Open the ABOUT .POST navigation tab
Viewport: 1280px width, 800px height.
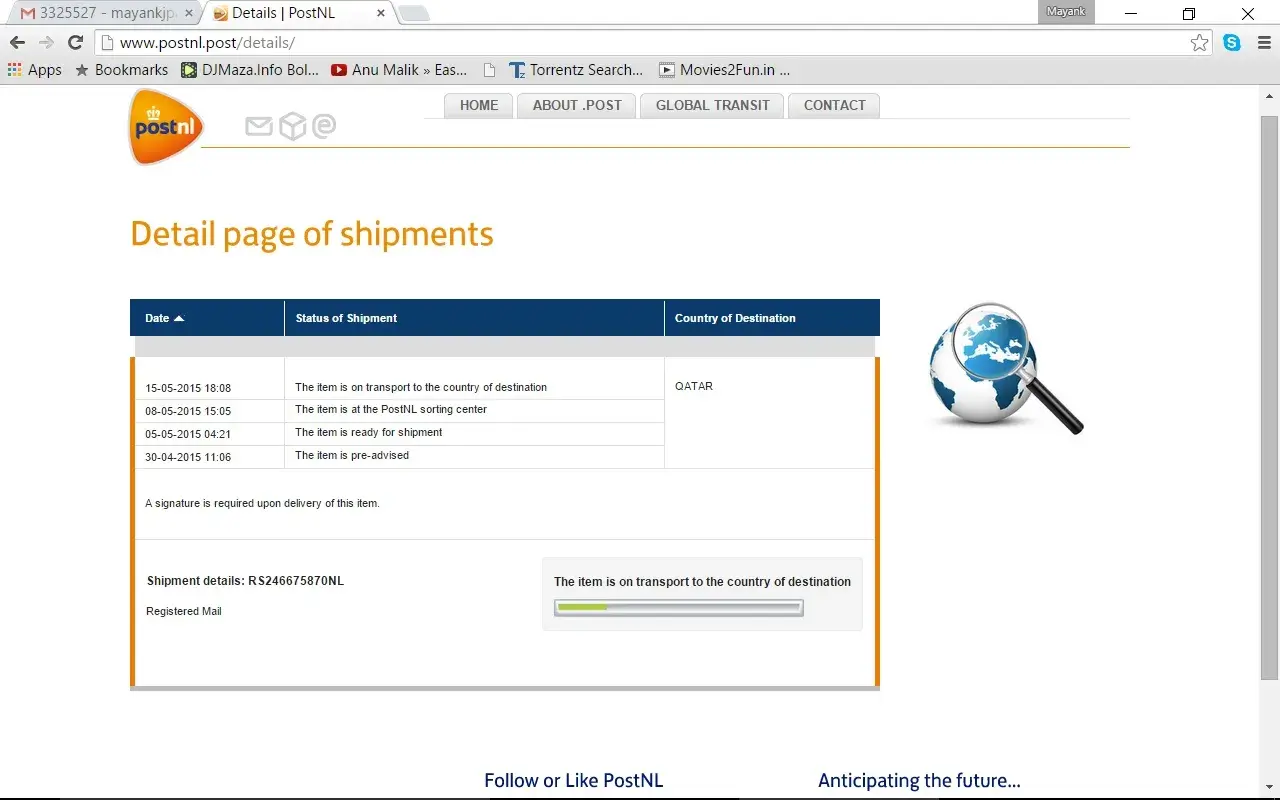[577, 105]
